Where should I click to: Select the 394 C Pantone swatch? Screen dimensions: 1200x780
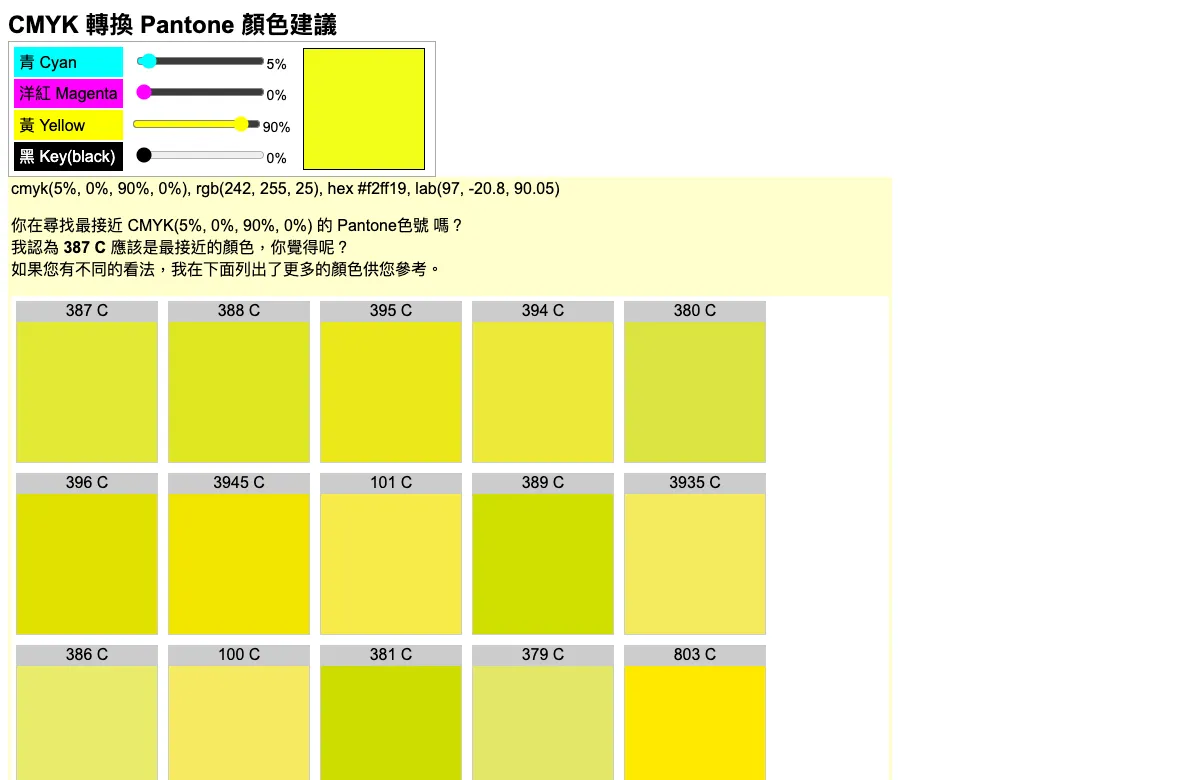pyautogui.click(x=543, y=382)
